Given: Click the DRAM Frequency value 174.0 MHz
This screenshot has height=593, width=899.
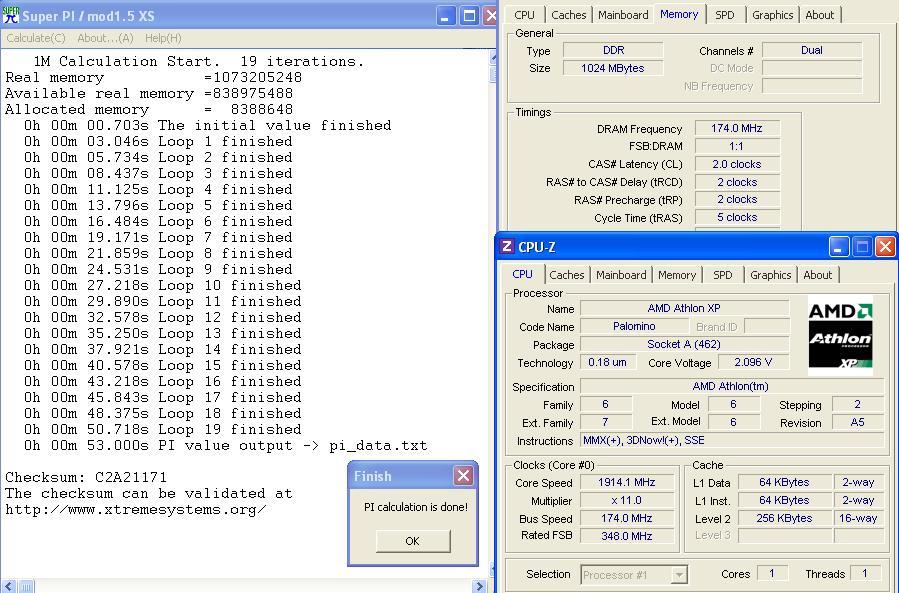Looking at the screenshot, I should pyautogui.click(x=737, y=128).
